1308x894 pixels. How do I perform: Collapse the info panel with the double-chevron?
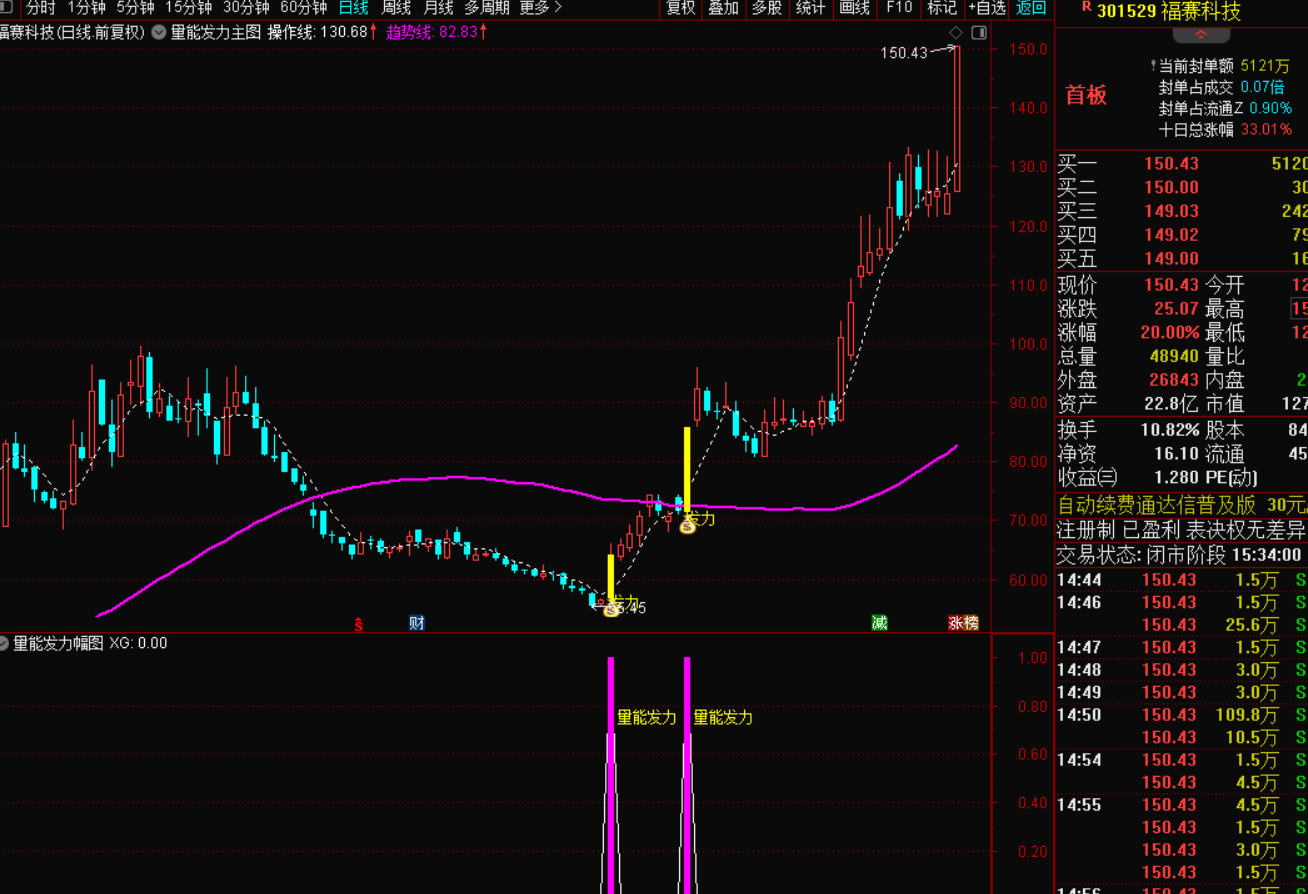pos(1201,34)
